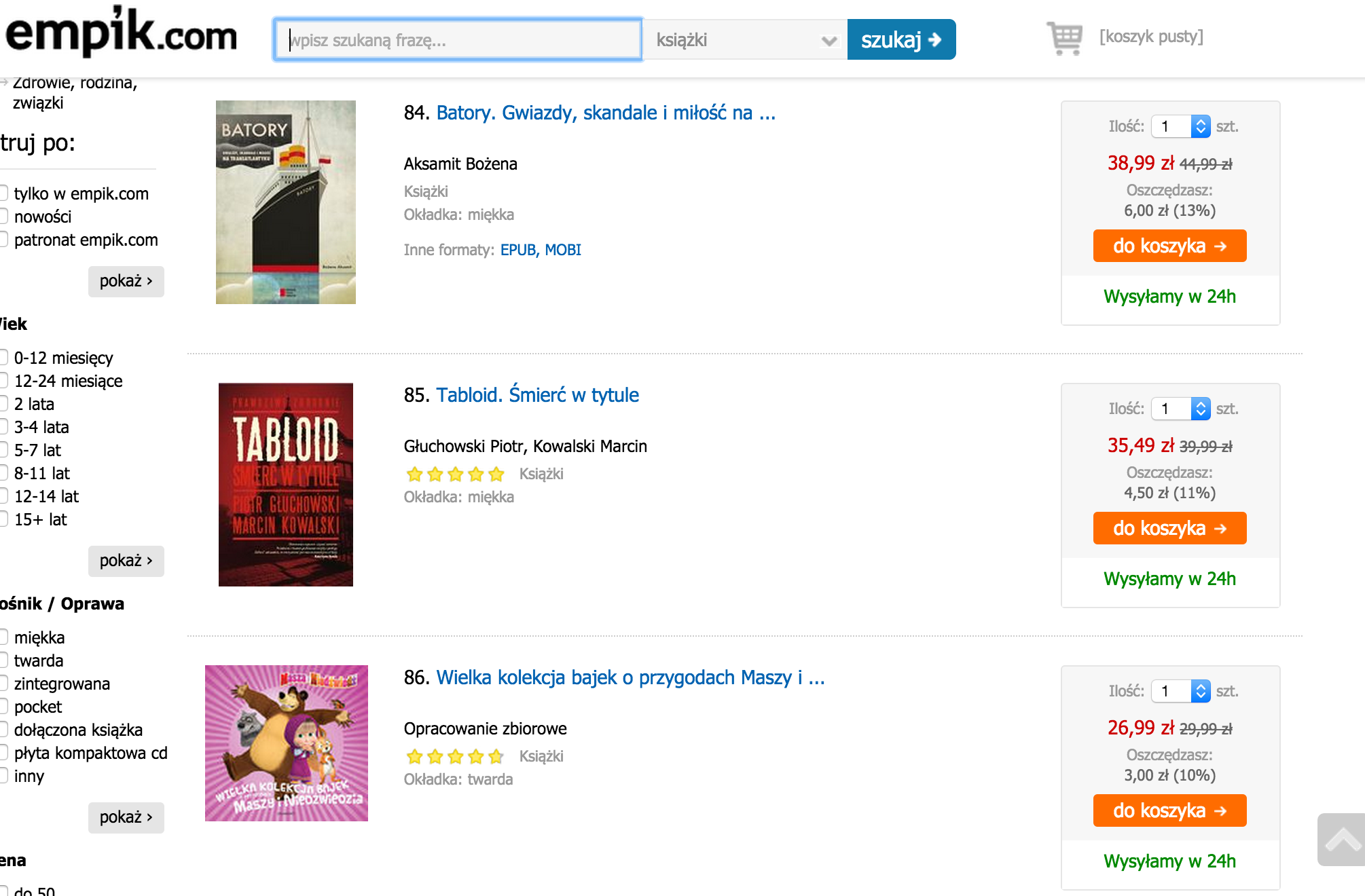Open the EPUB format link
This screenshot has width=1365, height=896.
tap(518, 250)
